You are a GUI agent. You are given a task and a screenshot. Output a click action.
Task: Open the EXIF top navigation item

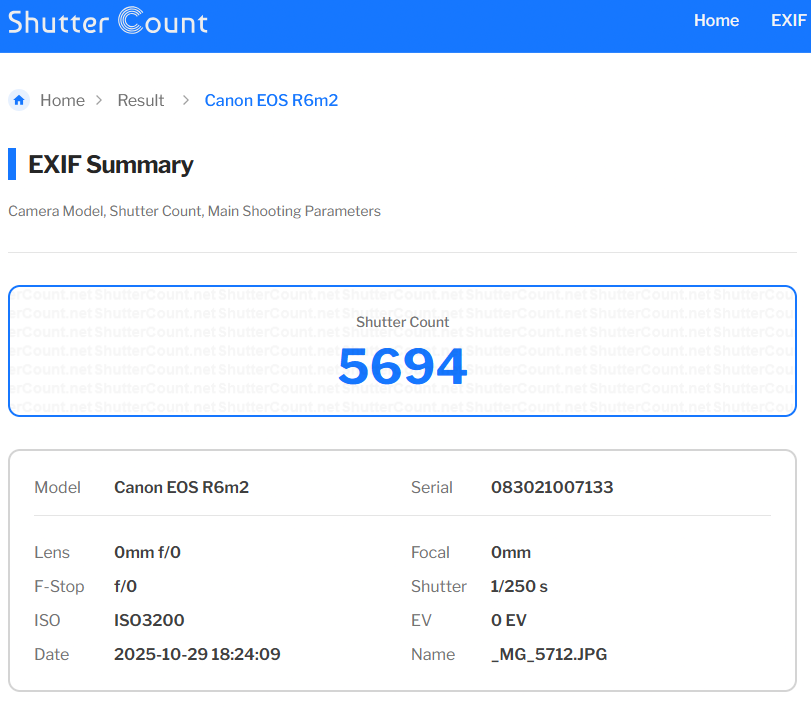788,21
